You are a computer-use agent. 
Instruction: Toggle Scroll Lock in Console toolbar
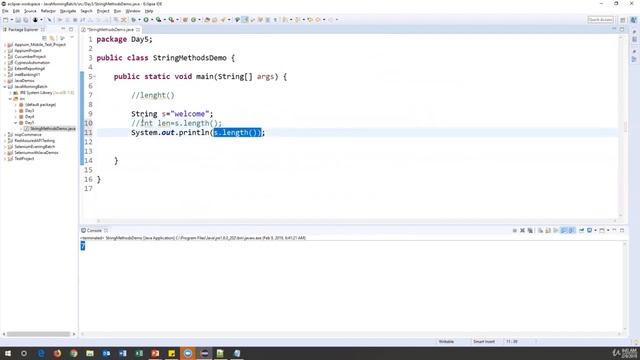(548, 231)
